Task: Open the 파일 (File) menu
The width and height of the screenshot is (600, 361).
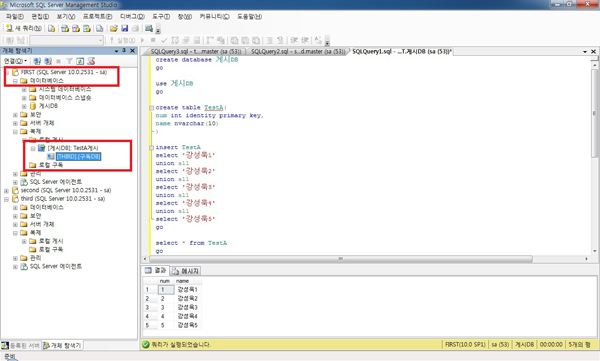Action: 15,16
